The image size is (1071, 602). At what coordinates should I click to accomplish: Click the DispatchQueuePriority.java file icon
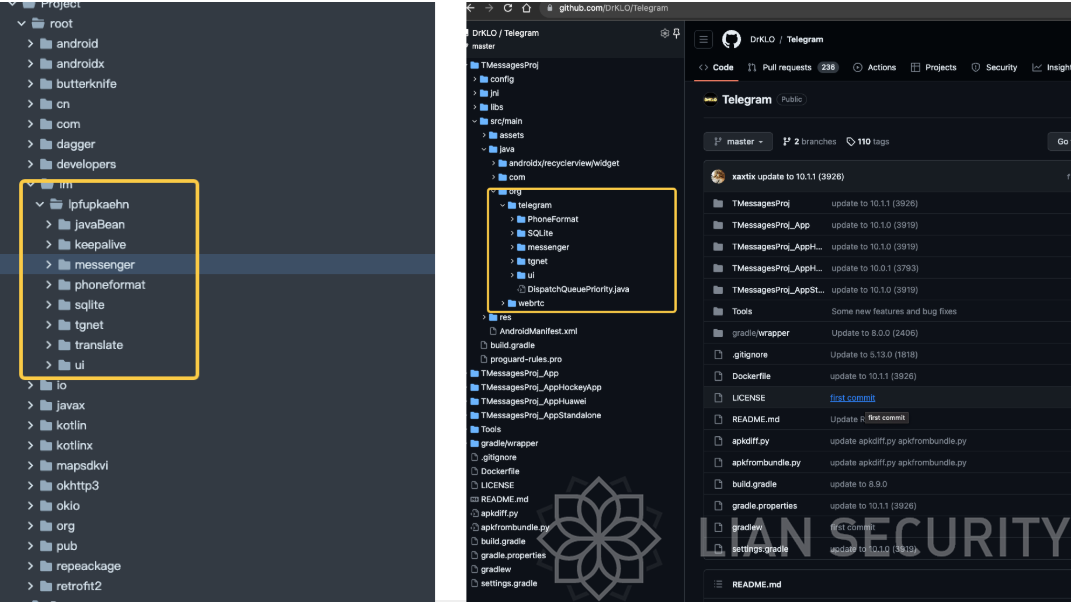pos(521,289)
